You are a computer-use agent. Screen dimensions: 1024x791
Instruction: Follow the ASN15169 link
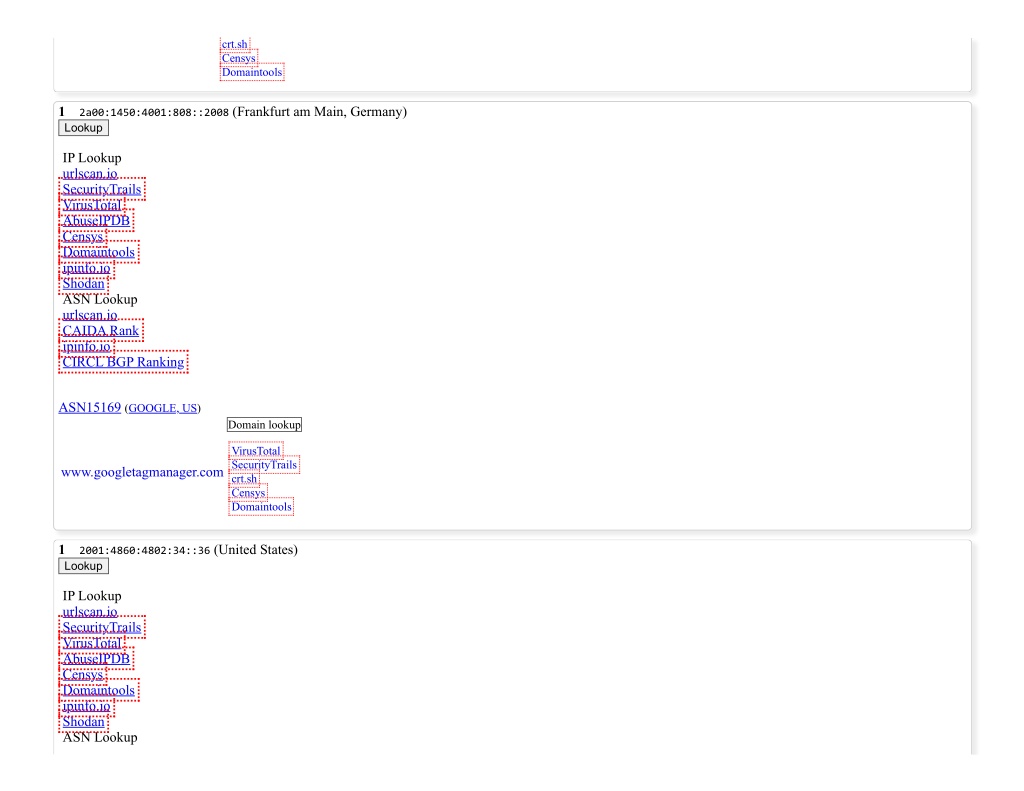click(x=90, y=408)
